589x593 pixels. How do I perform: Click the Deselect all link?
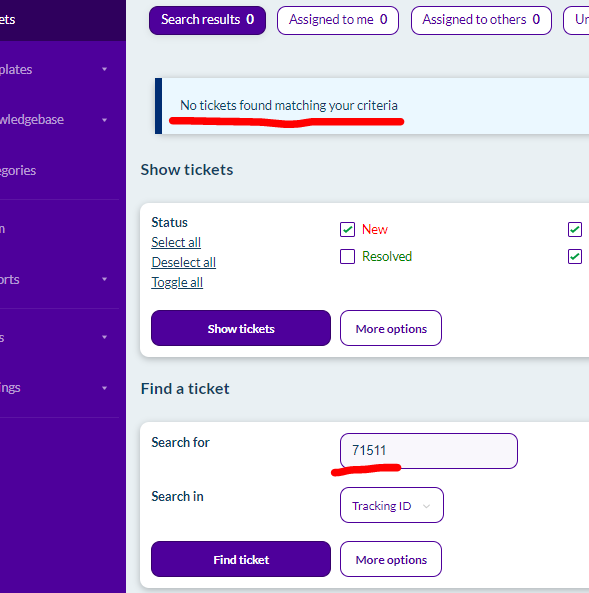point(183,262)
